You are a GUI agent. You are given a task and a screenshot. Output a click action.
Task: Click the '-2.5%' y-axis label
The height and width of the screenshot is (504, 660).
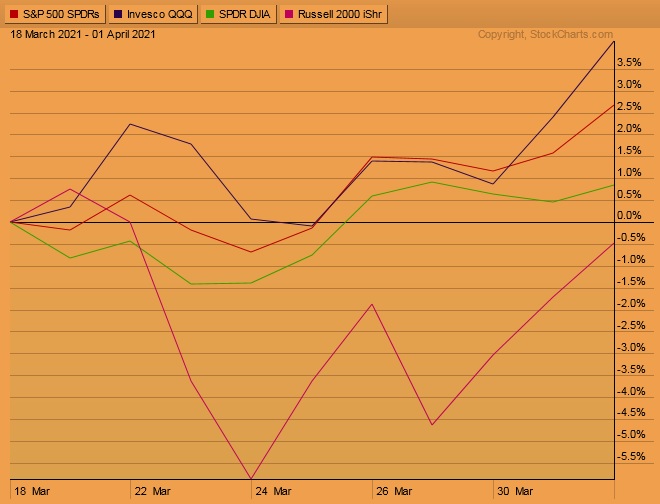tap(631, 325)
